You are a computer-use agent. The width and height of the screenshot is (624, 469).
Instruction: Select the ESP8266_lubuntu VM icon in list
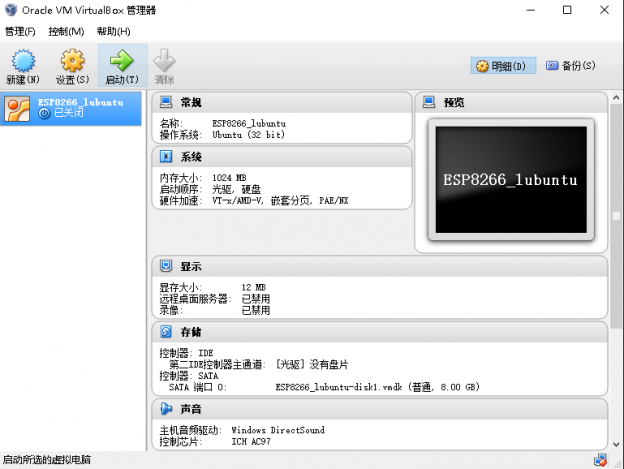tap(17, 109)
